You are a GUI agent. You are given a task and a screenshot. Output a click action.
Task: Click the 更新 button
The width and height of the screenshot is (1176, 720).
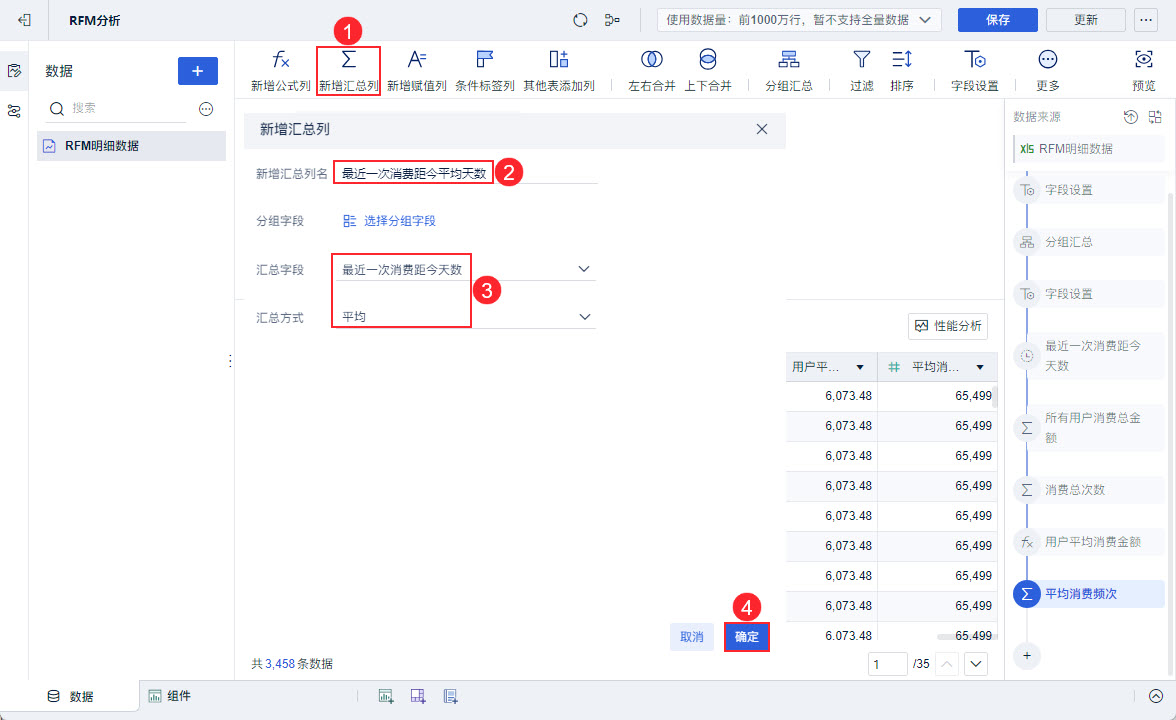[1085, 20]
